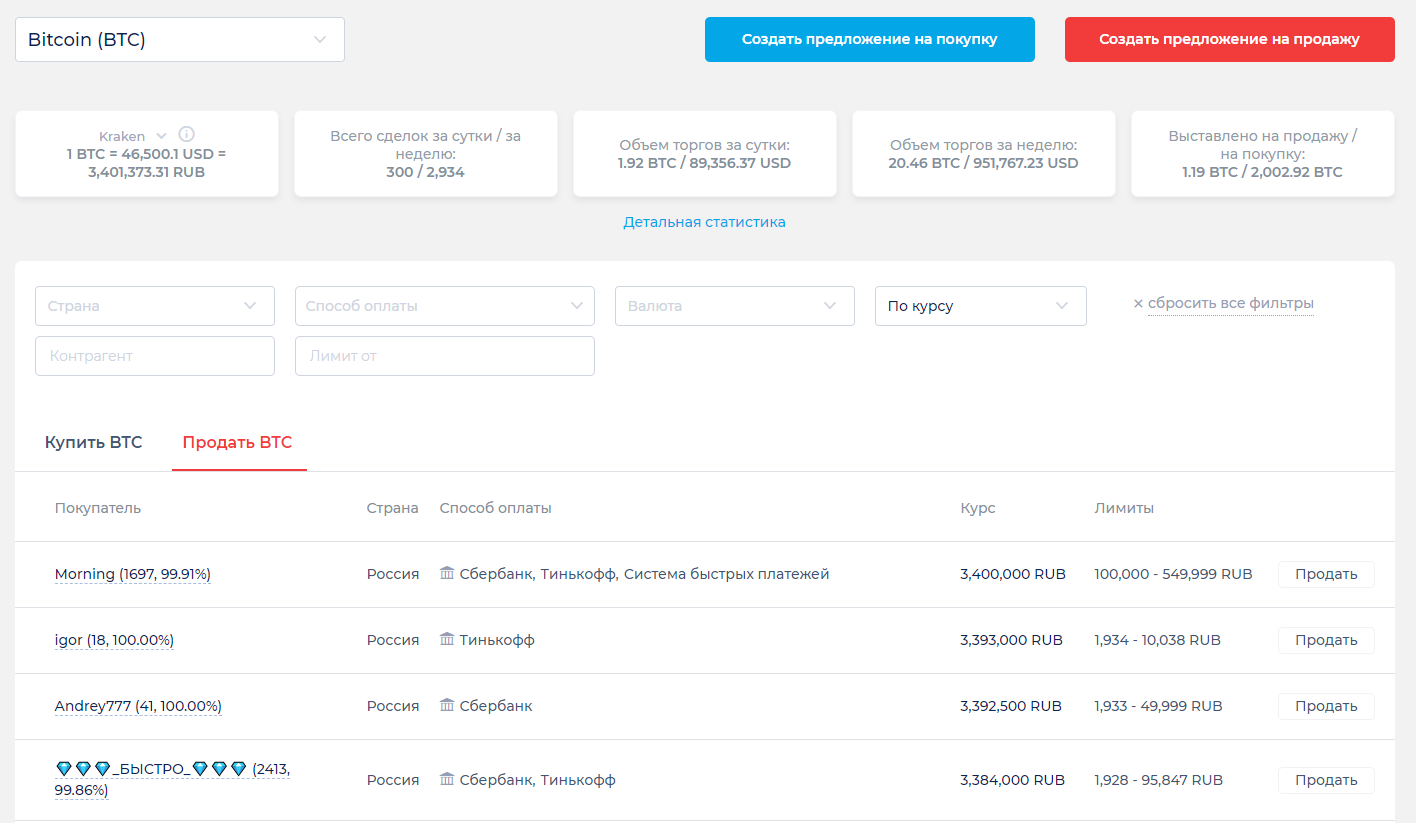Click the bank icon in the Morning row
1416x823 pixels.
pyautogui.click(x=447, y=573)
